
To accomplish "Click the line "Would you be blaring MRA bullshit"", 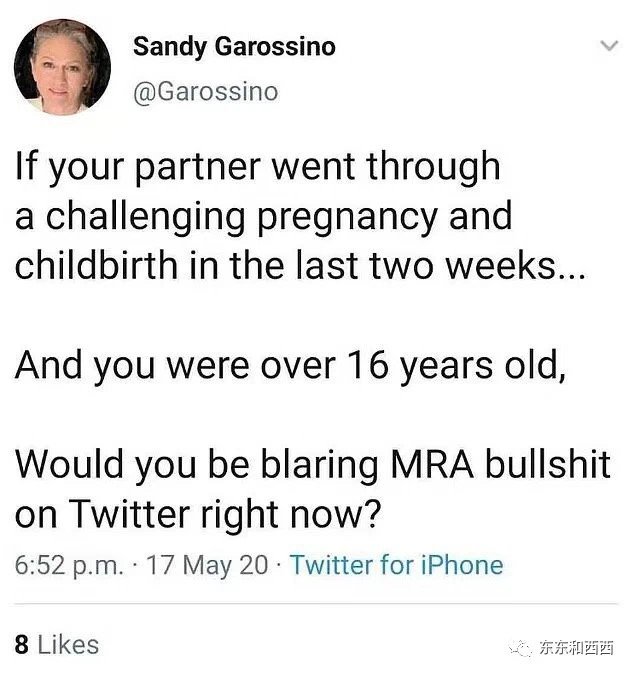I will point(312,465).
